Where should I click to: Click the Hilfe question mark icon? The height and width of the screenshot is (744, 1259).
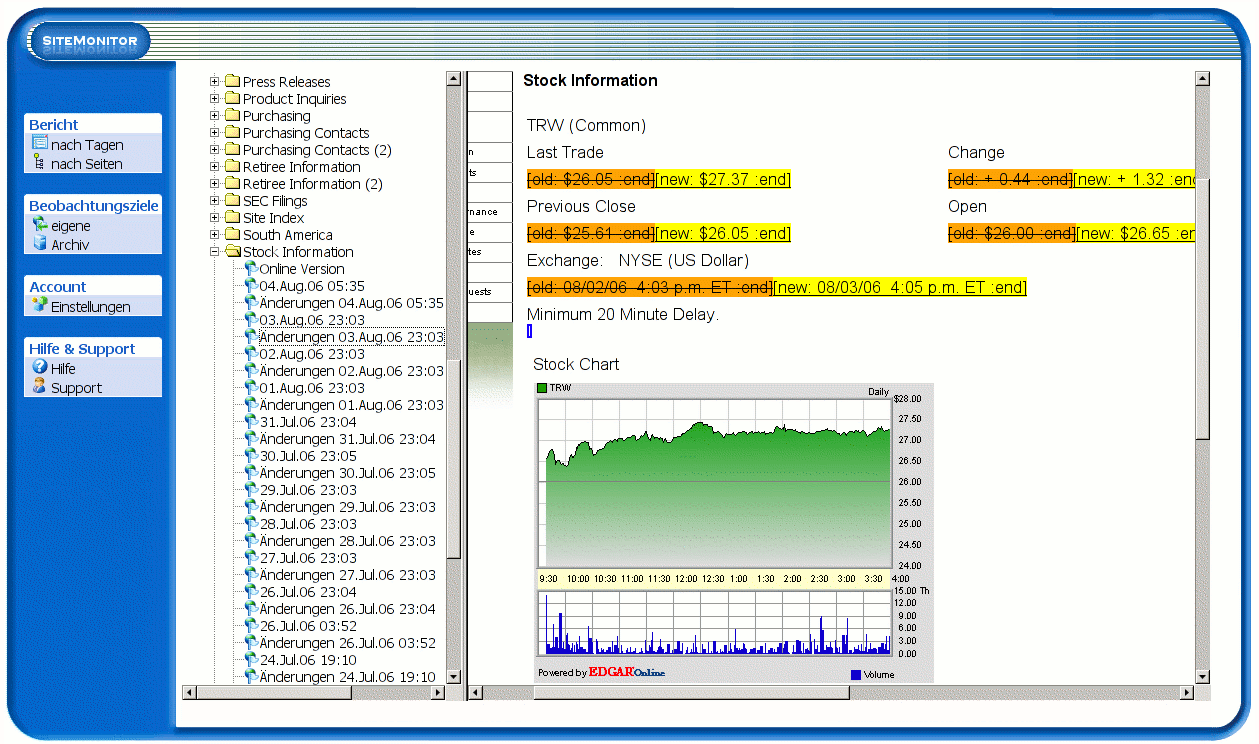pyautogui.click(x=40, y=368)
